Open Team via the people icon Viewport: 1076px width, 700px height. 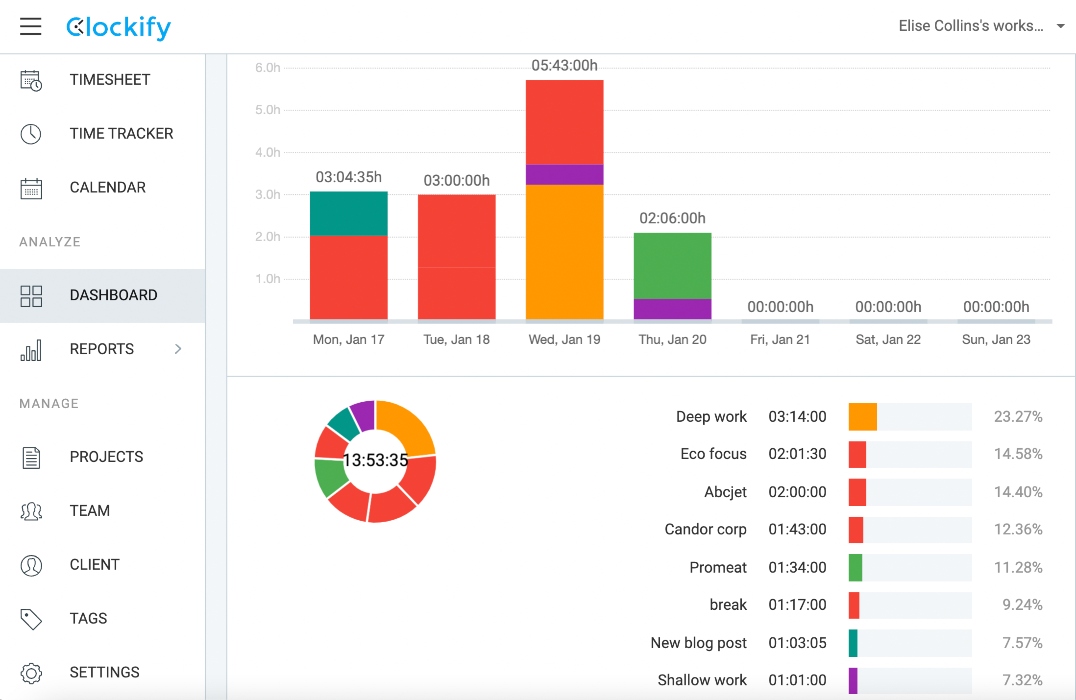point(31,510)
